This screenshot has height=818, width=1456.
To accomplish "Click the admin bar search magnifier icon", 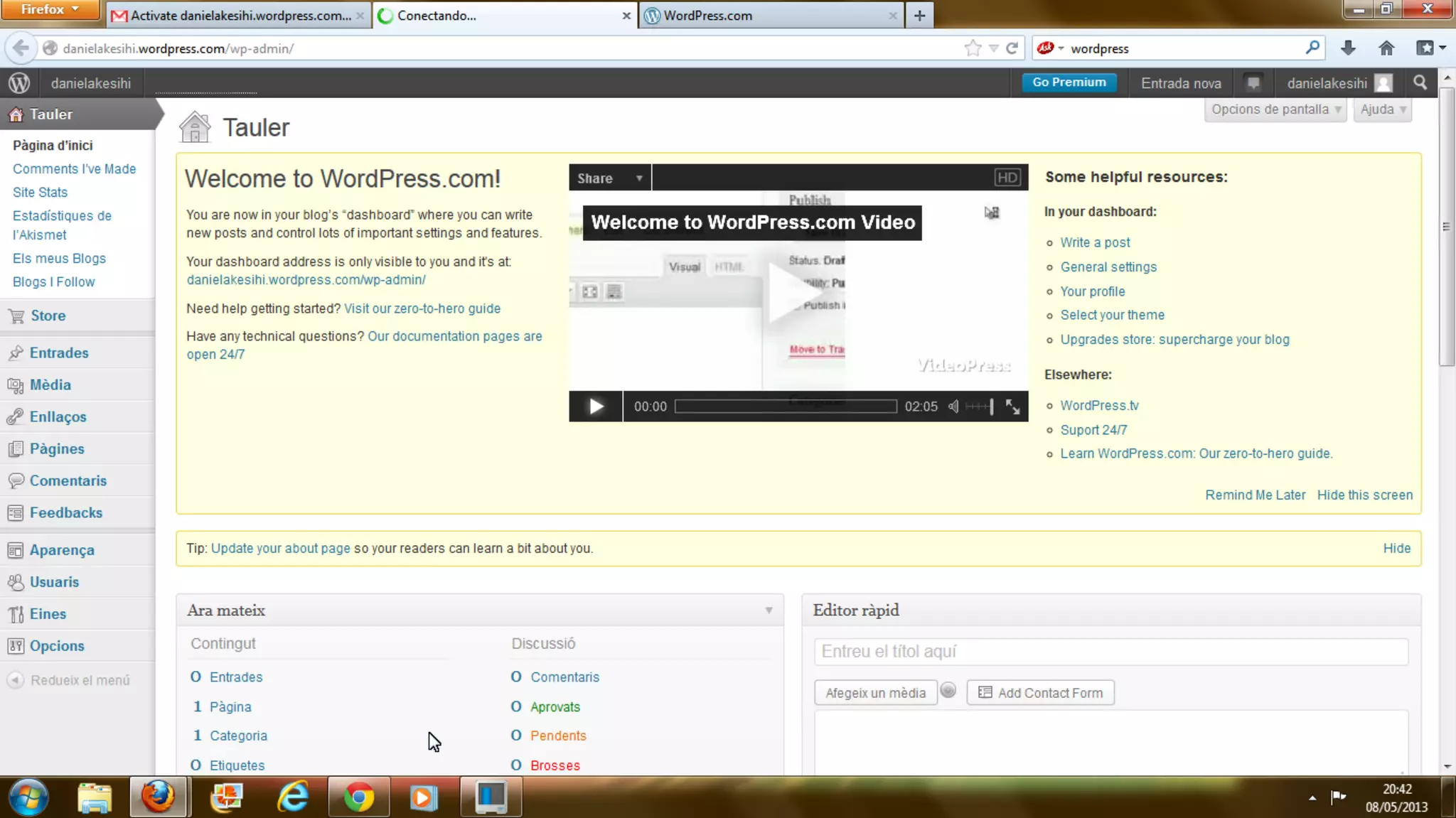I will [1420, 82].
